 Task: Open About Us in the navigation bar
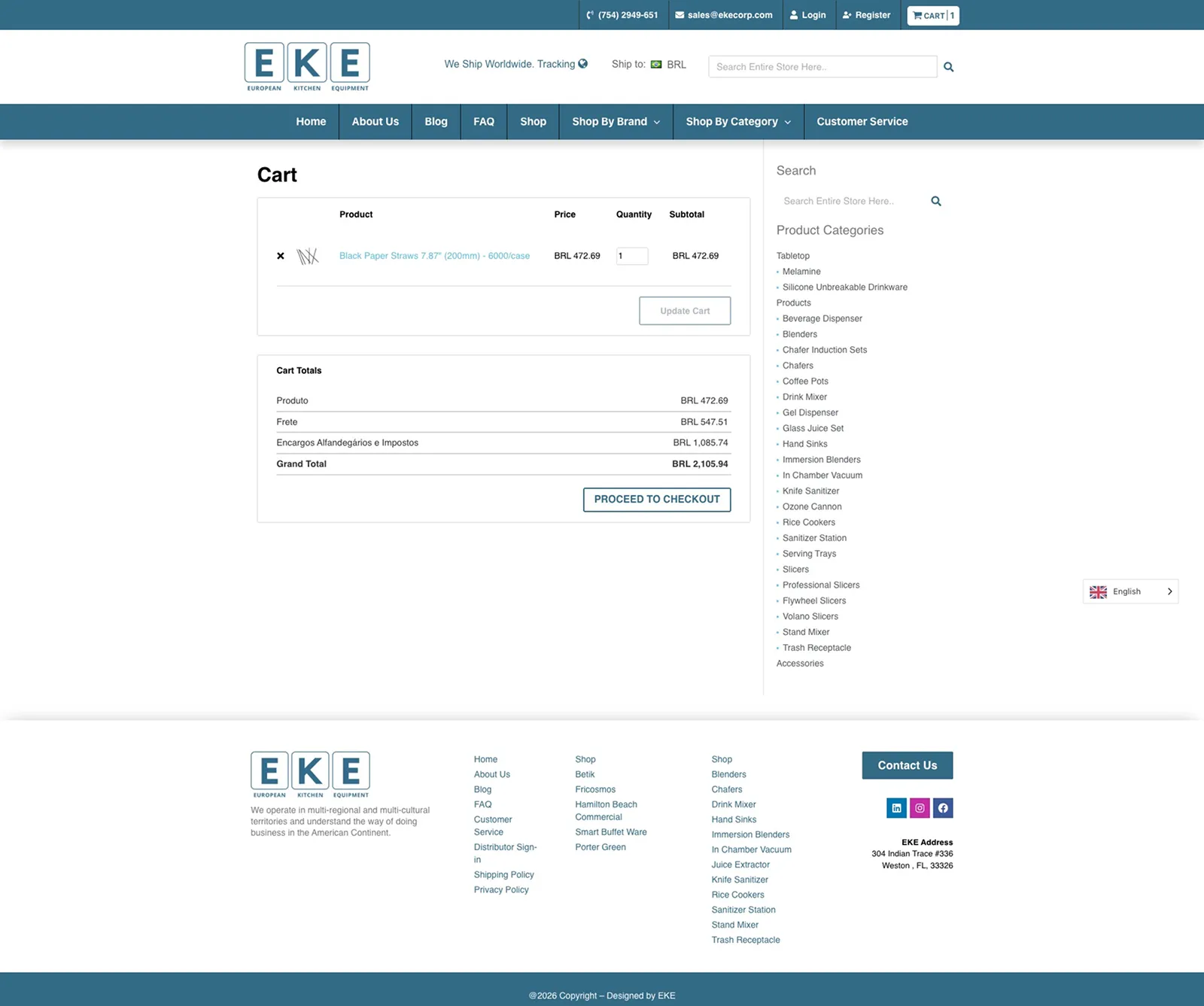pos(375,122)
